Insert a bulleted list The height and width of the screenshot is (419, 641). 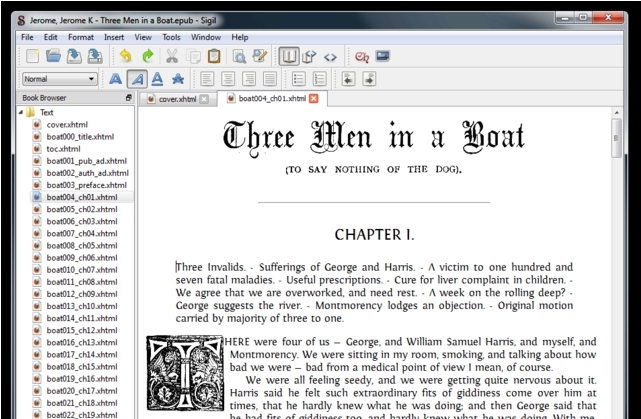pyautogui.click(x=299, y=78)
